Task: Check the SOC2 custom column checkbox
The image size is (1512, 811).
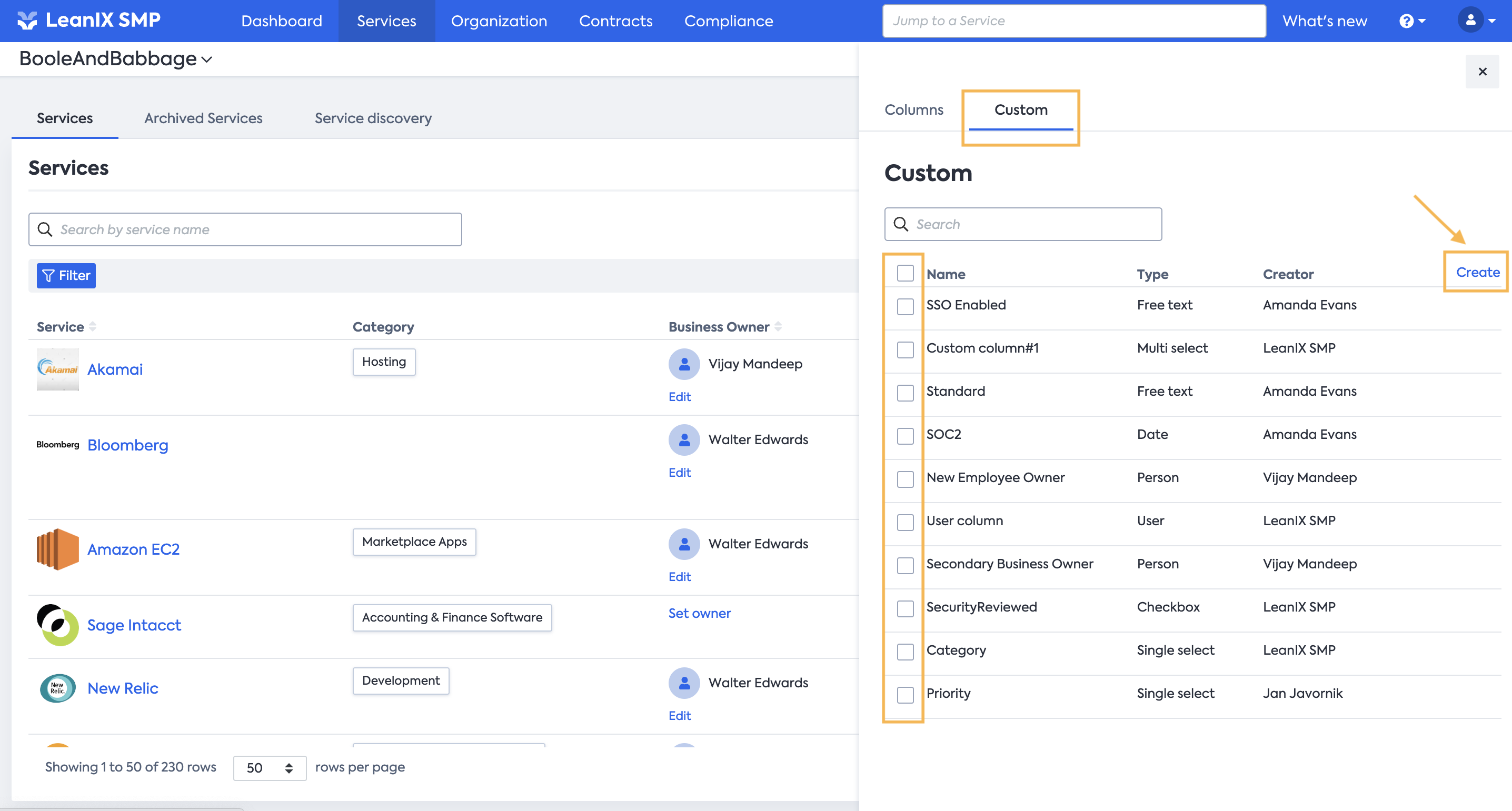Action: pyautogui.click(x=905, y=436)
